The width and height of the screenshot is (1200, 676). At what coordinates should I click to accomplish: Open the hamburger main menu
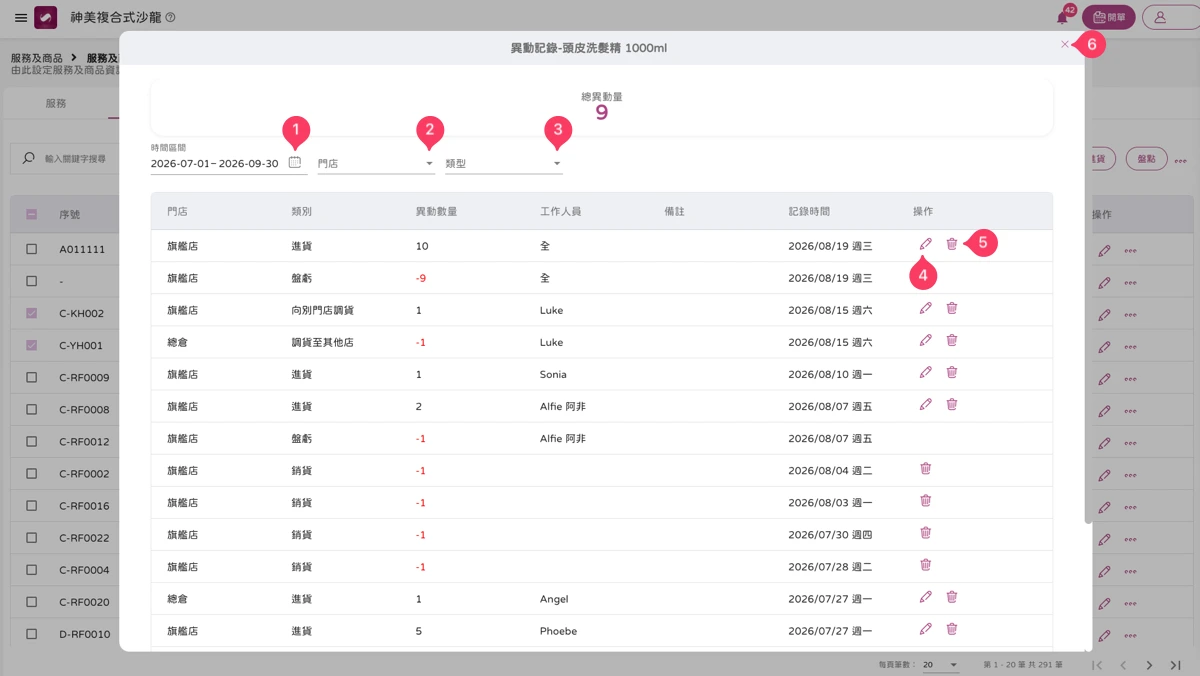(x=21, y=18)
